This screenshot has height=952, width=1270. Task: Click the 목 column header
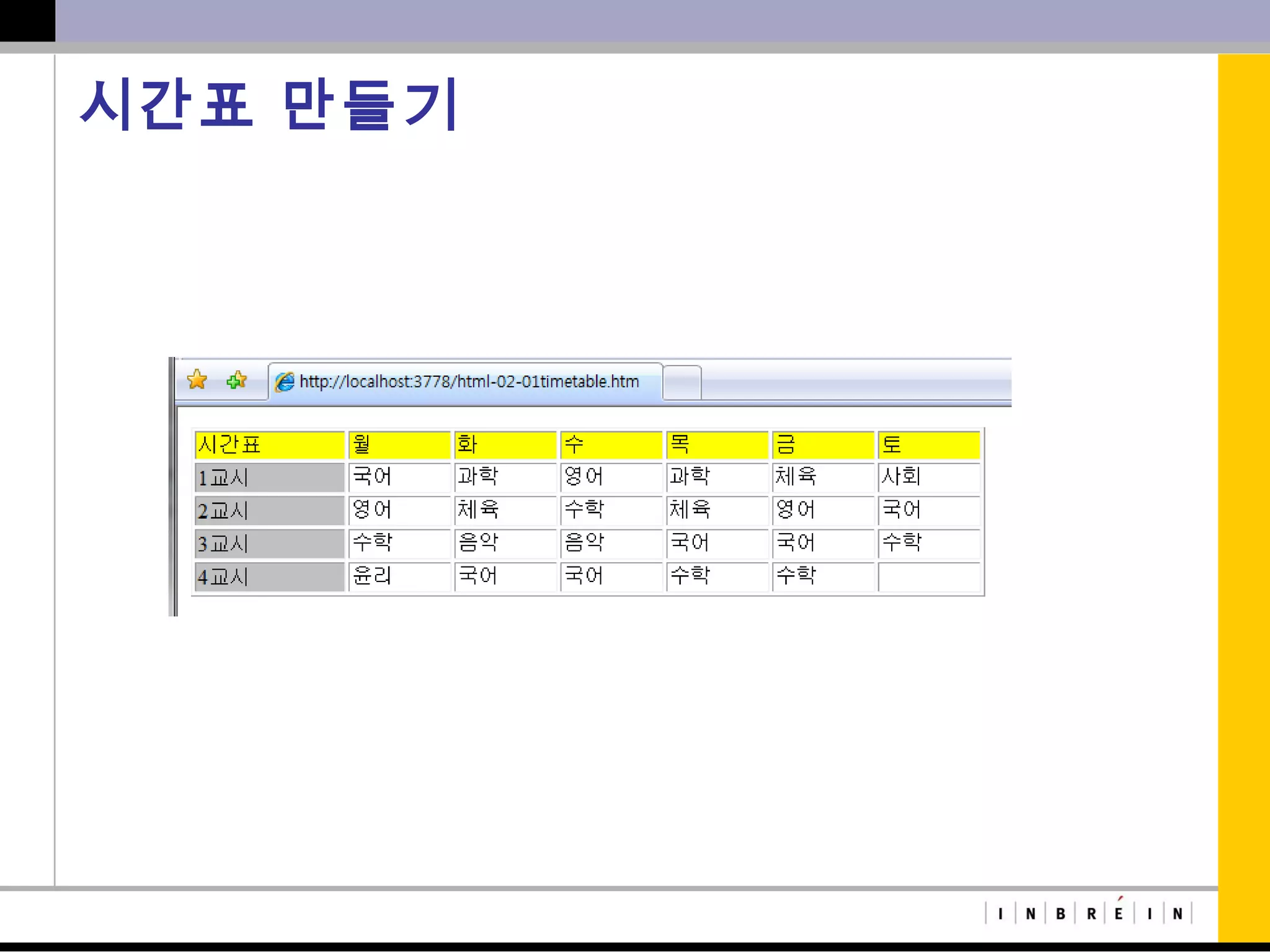click(x=717, y=444)
